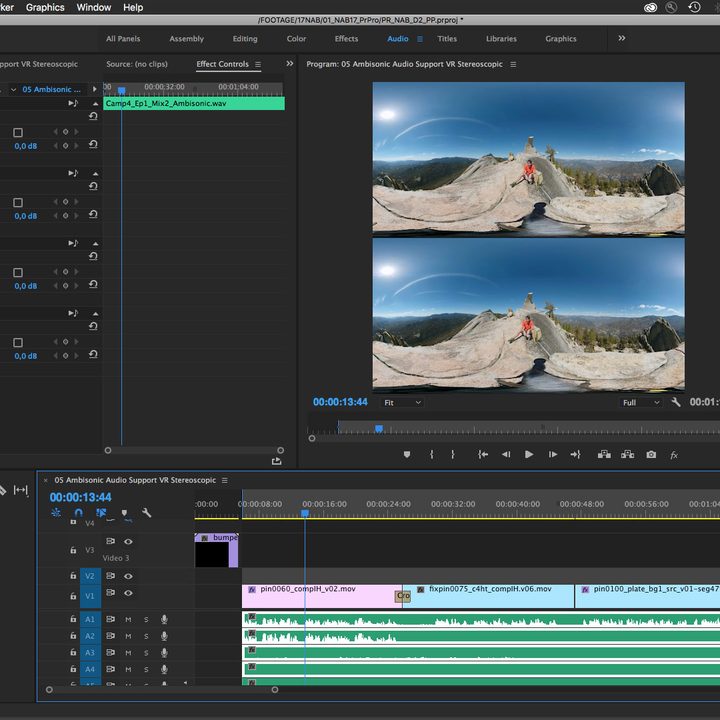Switch to the Effects workspace
720x720 pixels.
pos(346,39)
